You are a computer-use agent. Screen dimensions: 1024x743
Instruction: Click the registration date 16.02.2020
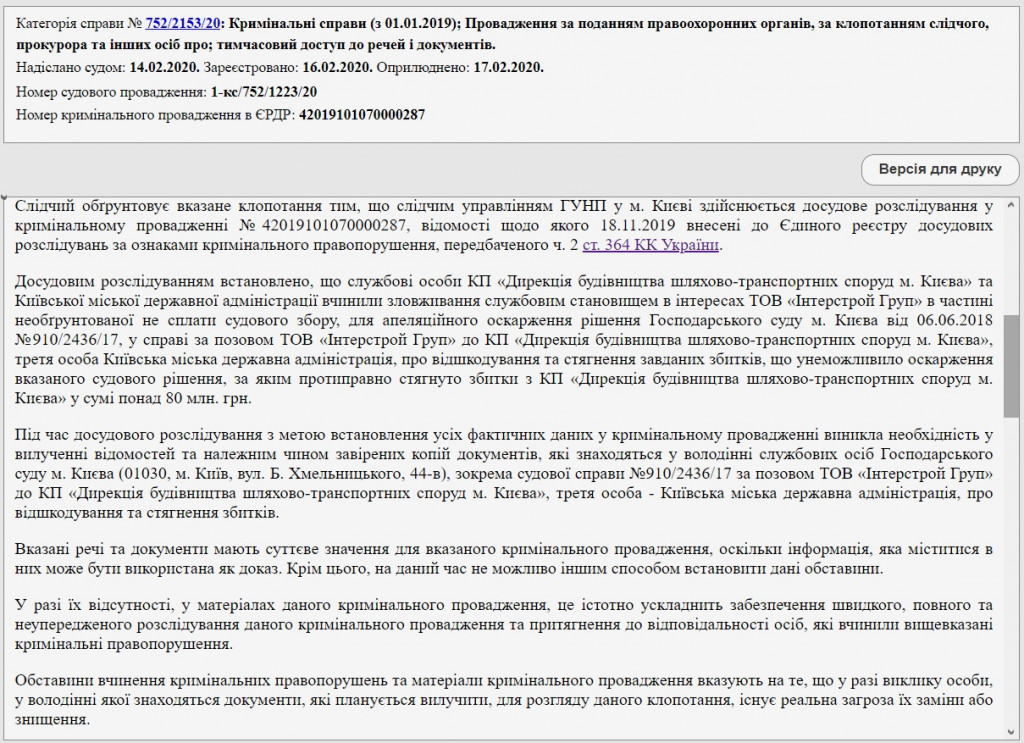click(337, 67)
